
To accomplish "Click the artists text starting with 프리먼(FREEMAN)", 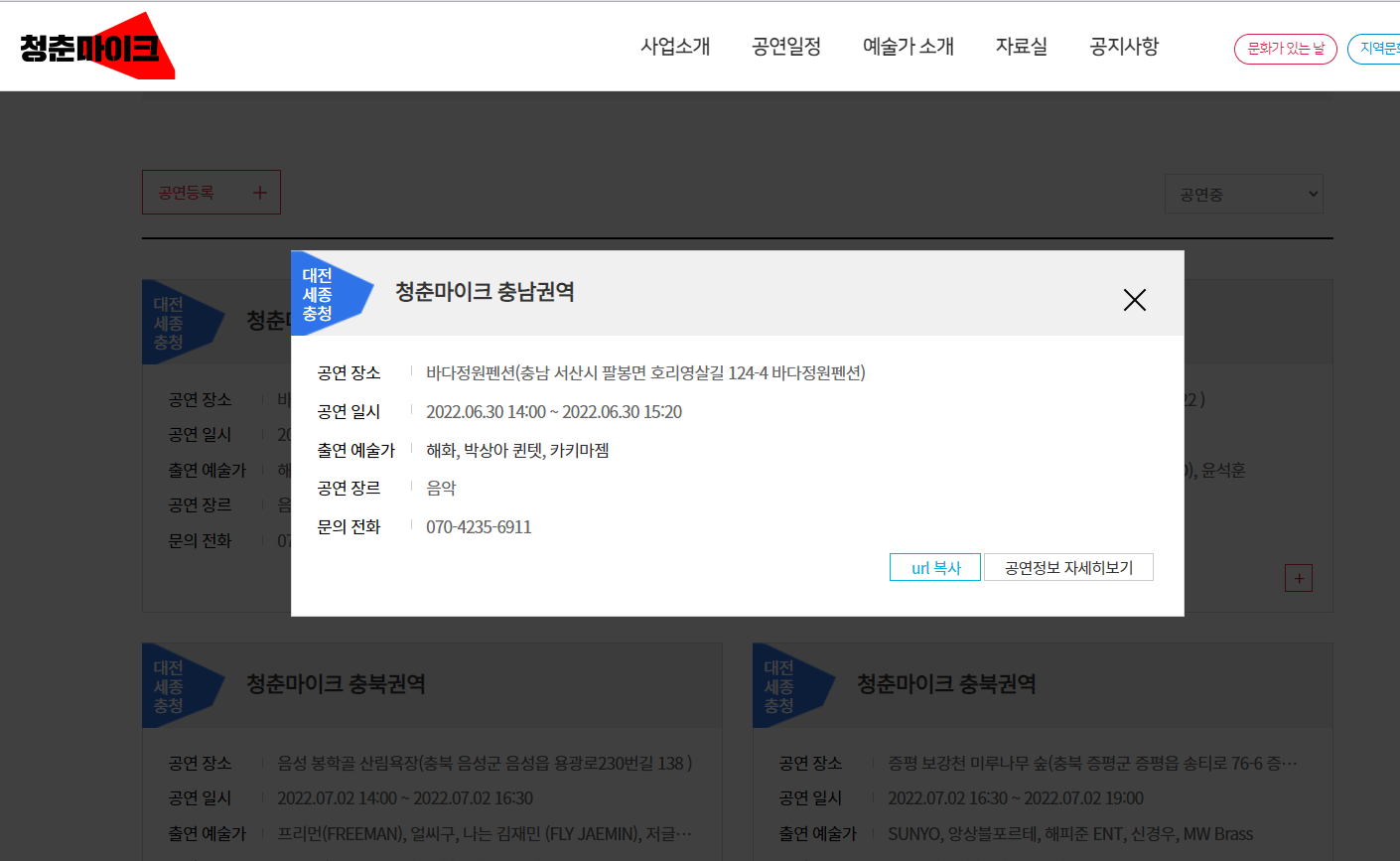I will click(485, 834).
